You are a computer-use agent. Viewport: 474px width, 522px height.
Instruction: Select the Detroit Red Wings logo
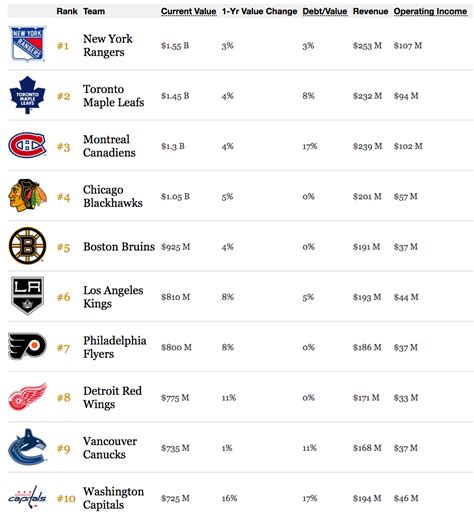pyautogui.click(x=27, y=397)
